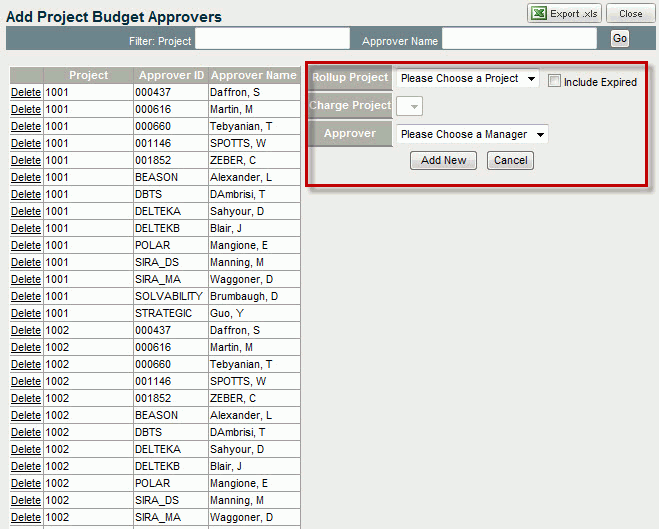Click the Export .xls Excel icon
This screenshot has height=529, width=659.
pyautogui.click(x=539, y=14)
